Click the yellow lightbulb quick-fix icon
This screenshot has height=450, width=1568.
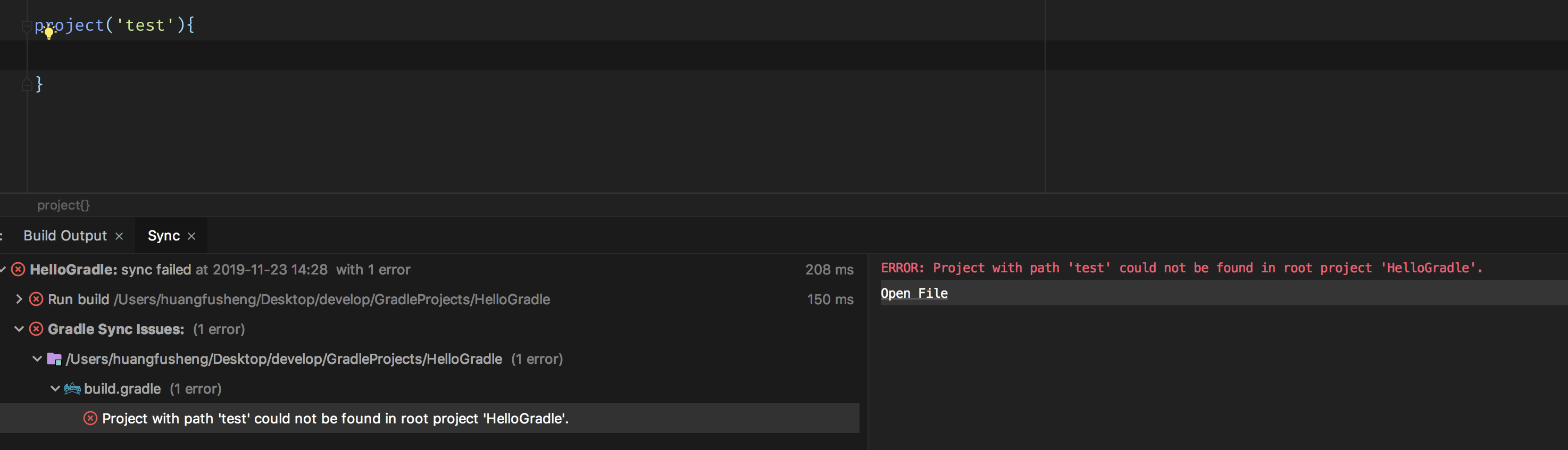49,34
